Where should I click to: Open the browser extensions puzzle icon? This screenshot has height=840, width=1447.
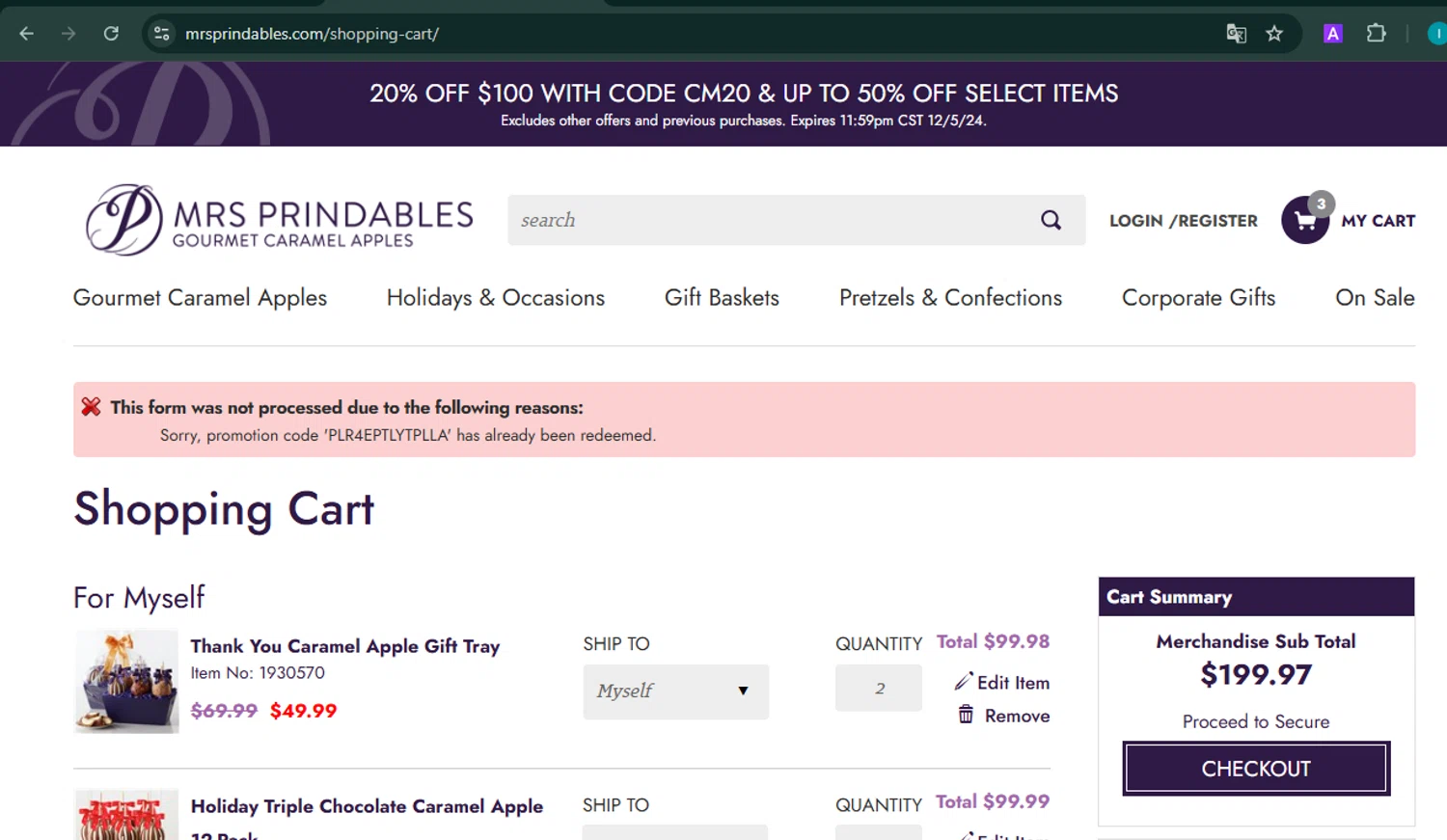coord(1376,34)
